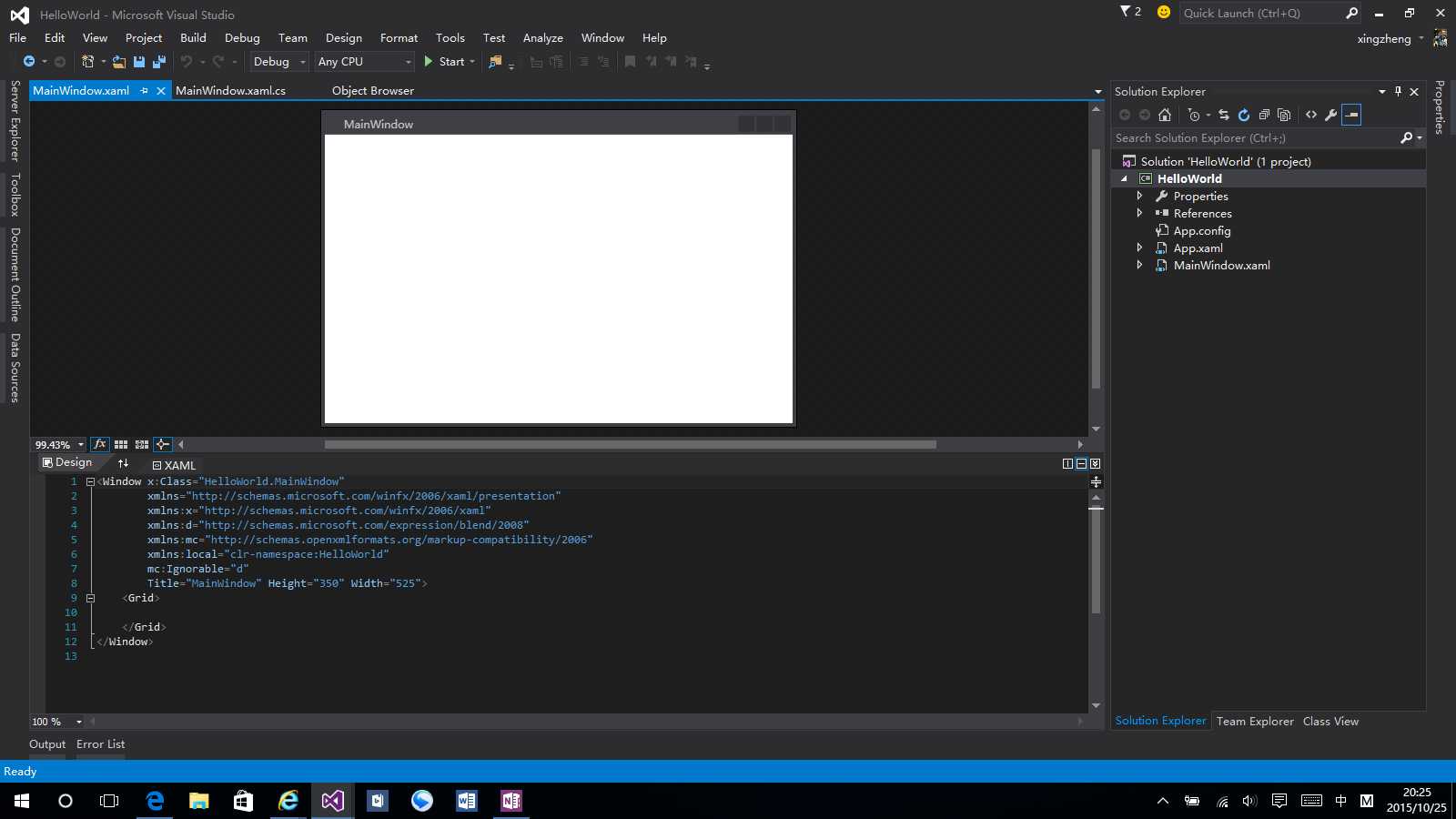Collapse the Grid element in XAML editor
Viewport: 1456px width, 819px height.
(90, 598)
